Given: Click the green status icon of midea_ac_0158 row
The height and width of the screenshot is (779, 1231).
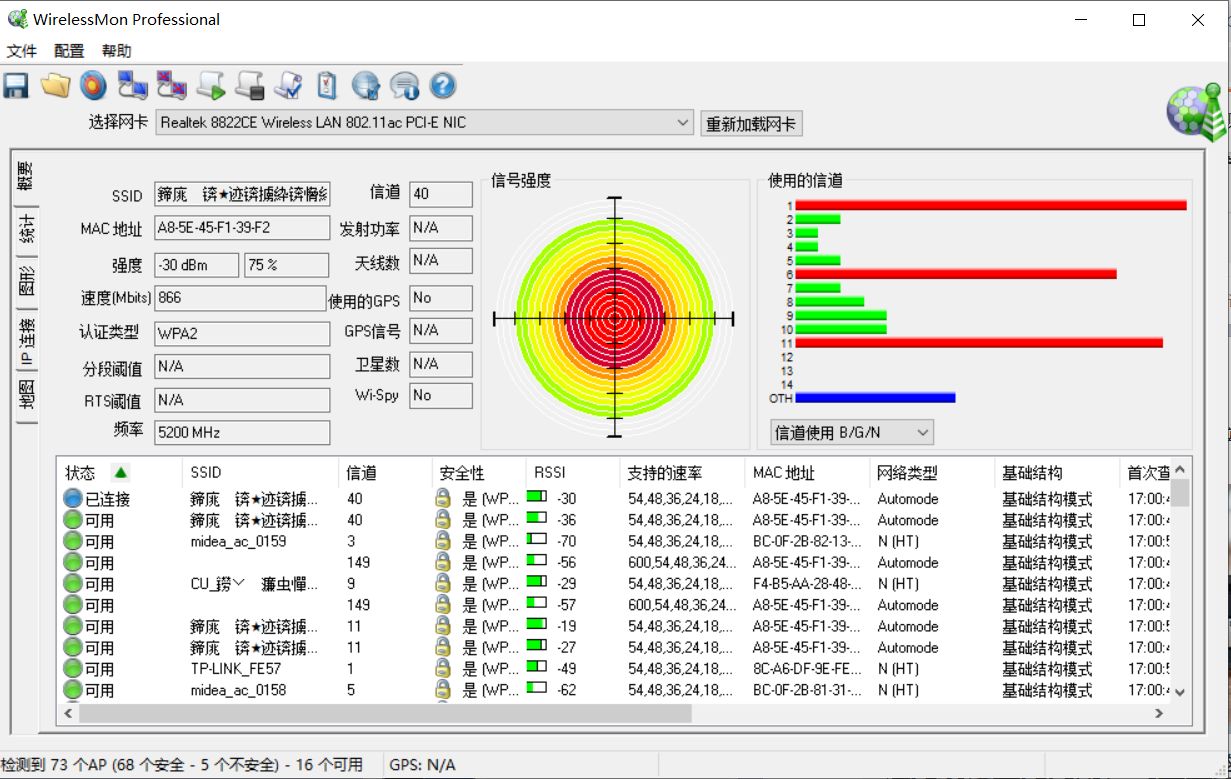Looking at the screenshot, I should coord(73,690).
